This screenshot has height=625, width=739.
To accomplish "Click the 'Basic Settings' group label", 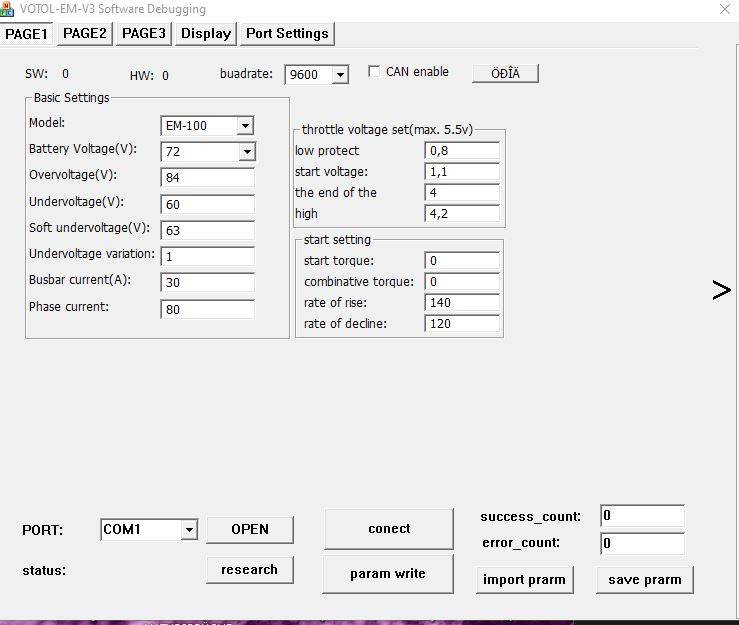I will pyautogui.click(x=72, y=98).
